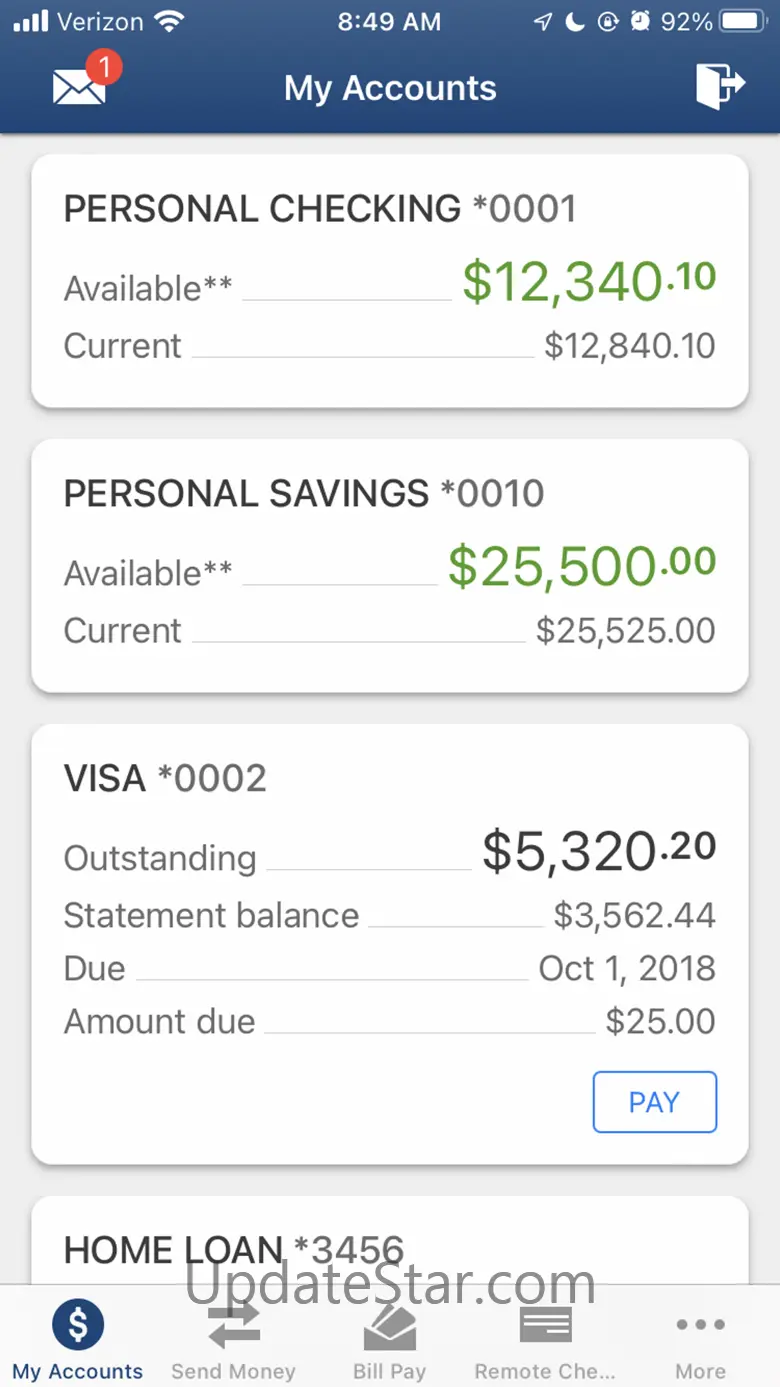The width and height of the screenshot is (780, 1387).
Task: Tap the My Accounts dollar icon
Action: (78, 1325)
